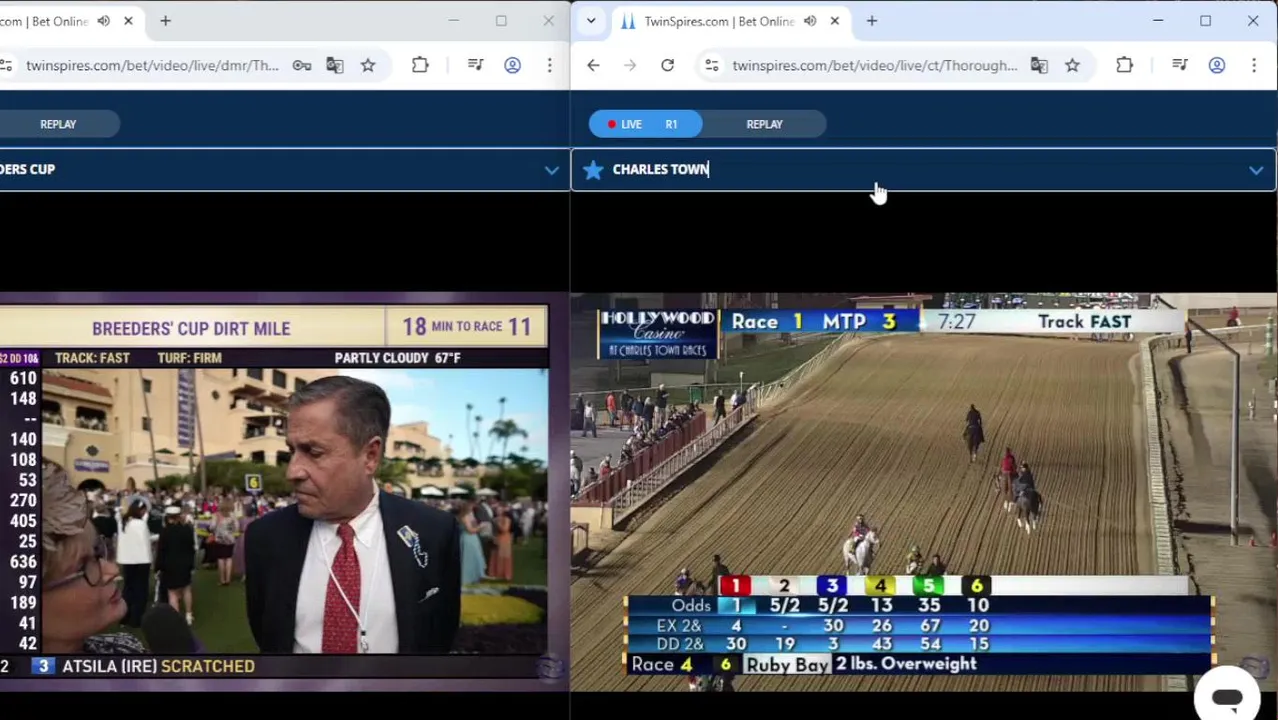Minimize the right browser window

(x=1157, y=21)
